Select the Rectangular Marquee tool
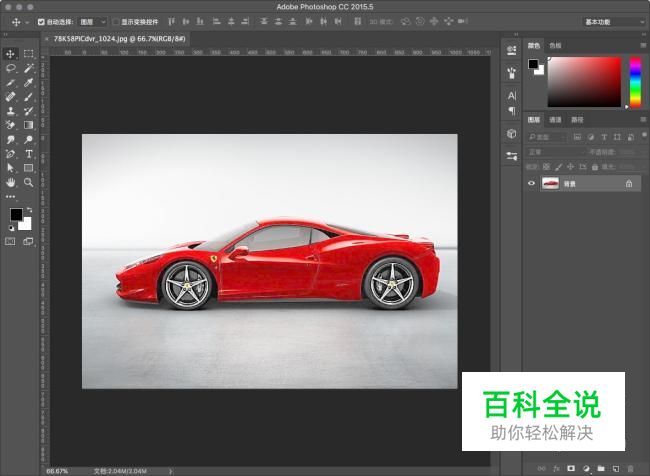The image size is (650, 476). pos(29,54)
